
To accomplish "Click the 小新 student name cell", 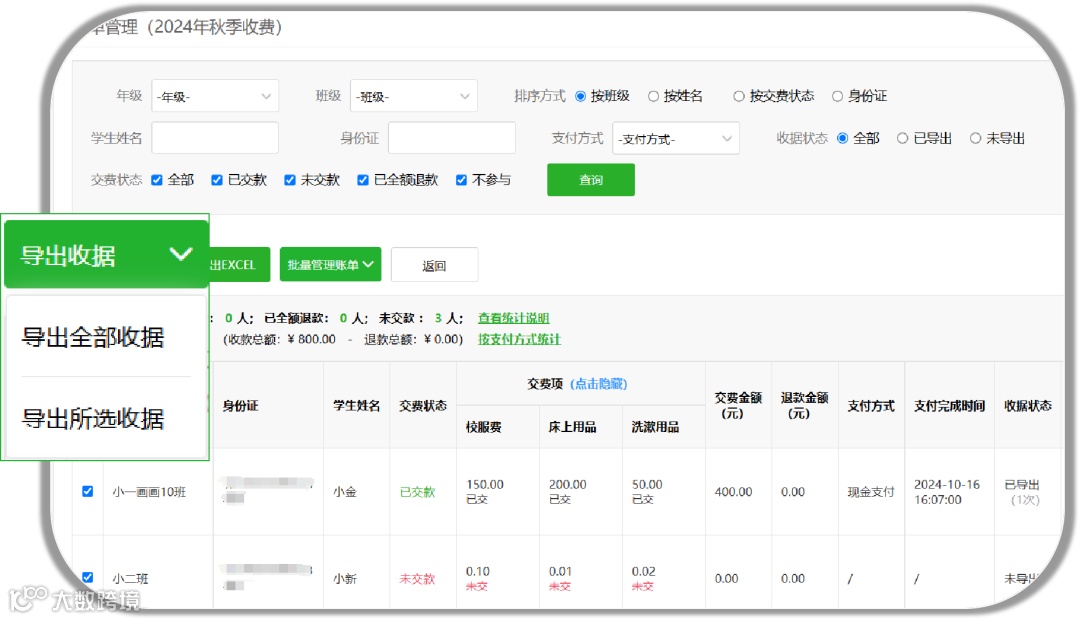I will point(345,579).
